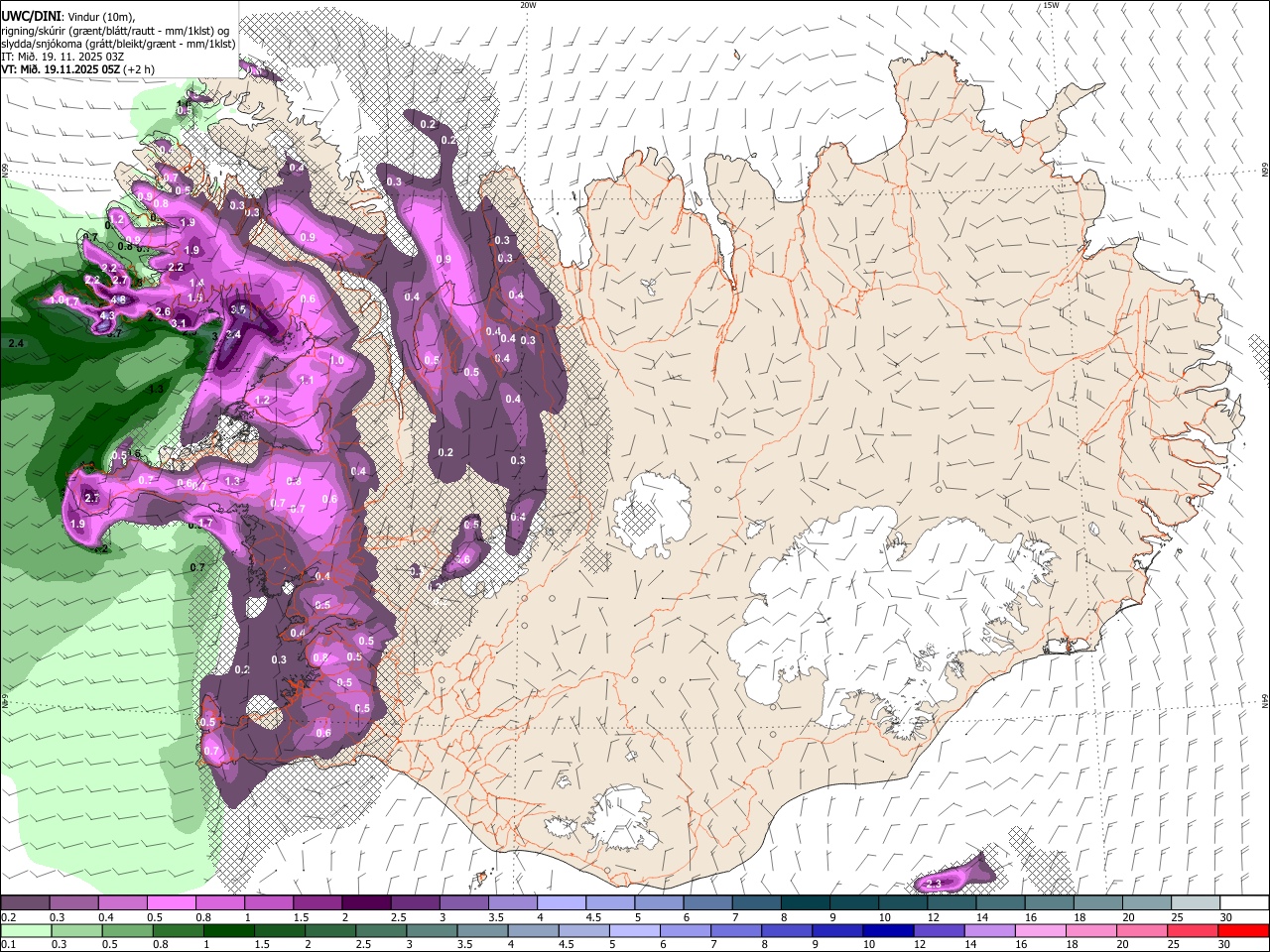1270x952 pixels.
Task: Click the 'VT: Mið. 19.11.2025 05Z' valid time
Action: tap(61, 69)
